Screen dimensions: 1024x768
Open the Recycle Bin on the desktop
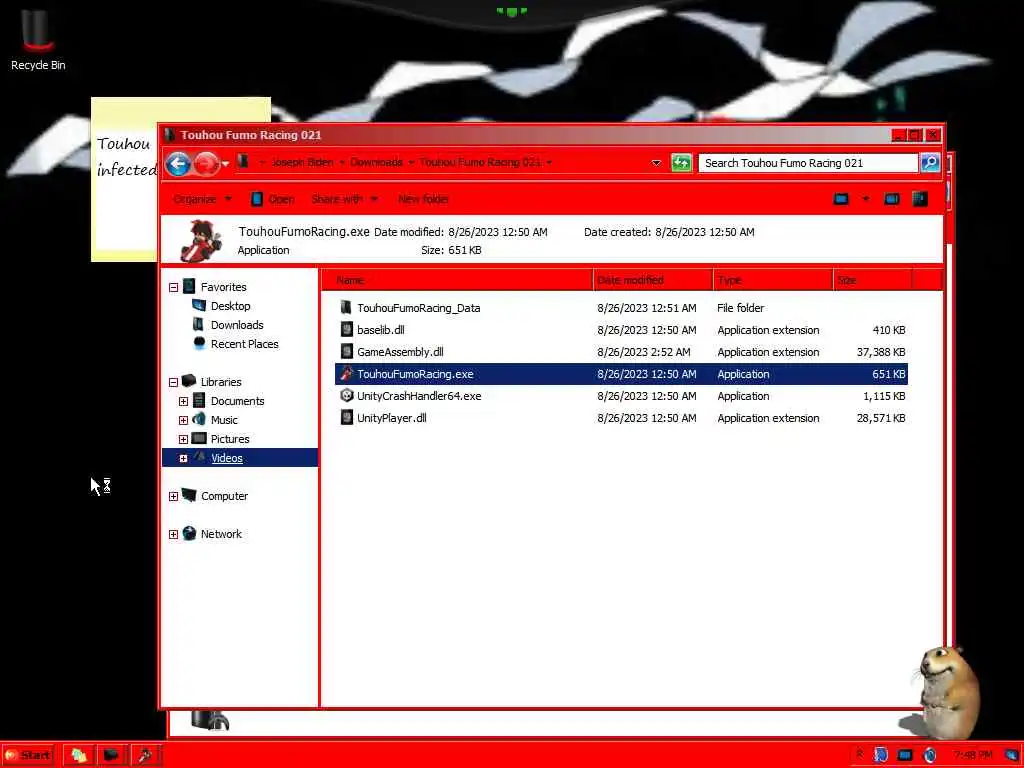[x=38, y=40]
